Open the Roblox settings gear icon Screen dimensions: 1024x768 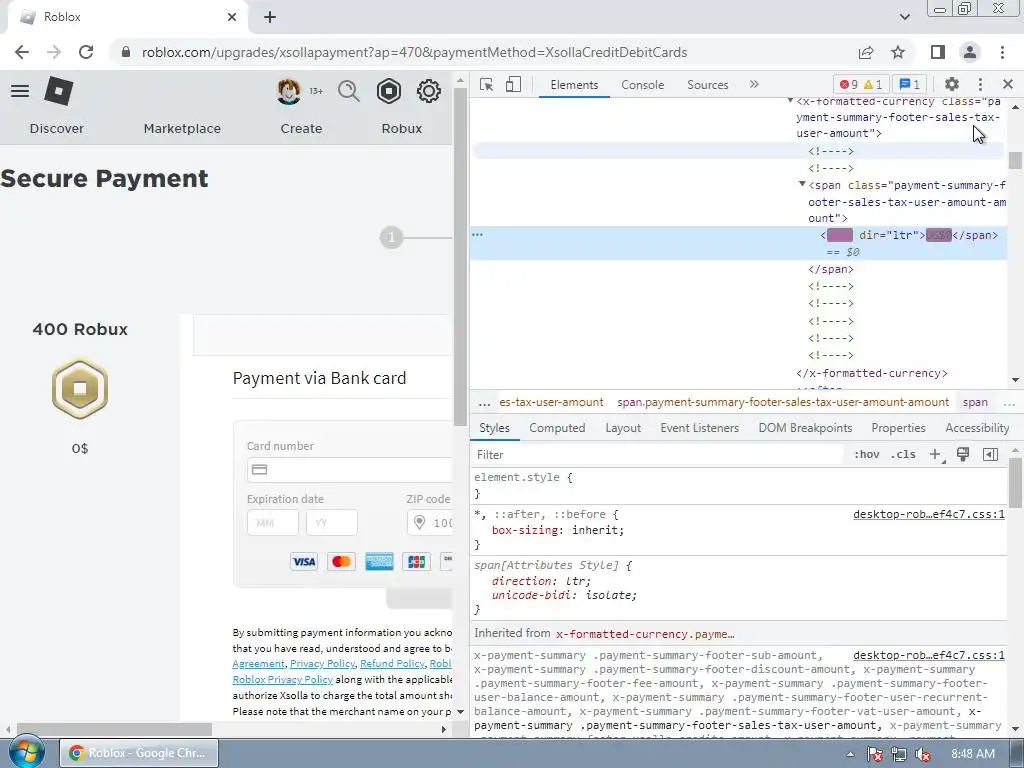(x=428, y=91)
